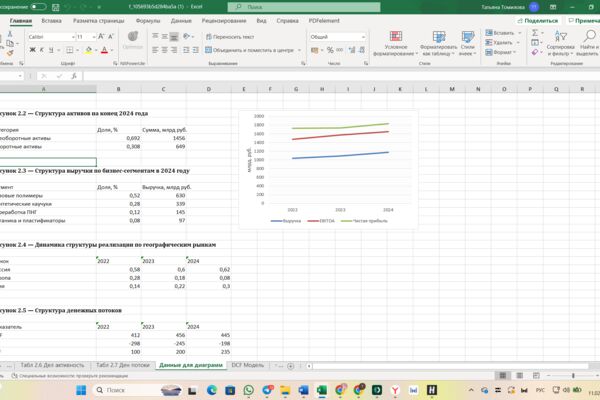Click Найти и выделить magnifier

pyautogui.click(x=588, y=43)
